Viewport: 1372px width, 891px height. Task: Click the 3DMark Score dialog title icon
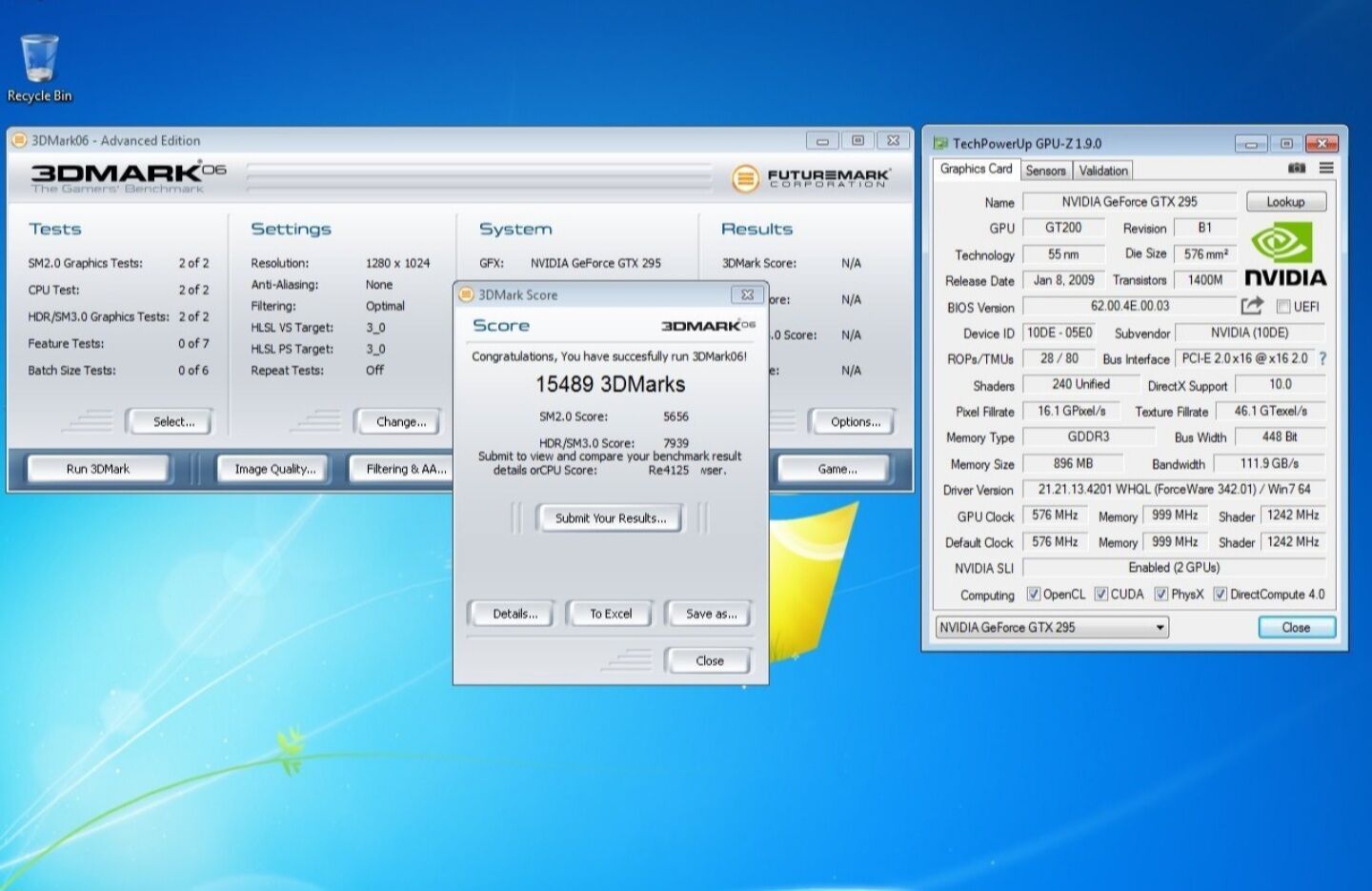tap(466, 294)
